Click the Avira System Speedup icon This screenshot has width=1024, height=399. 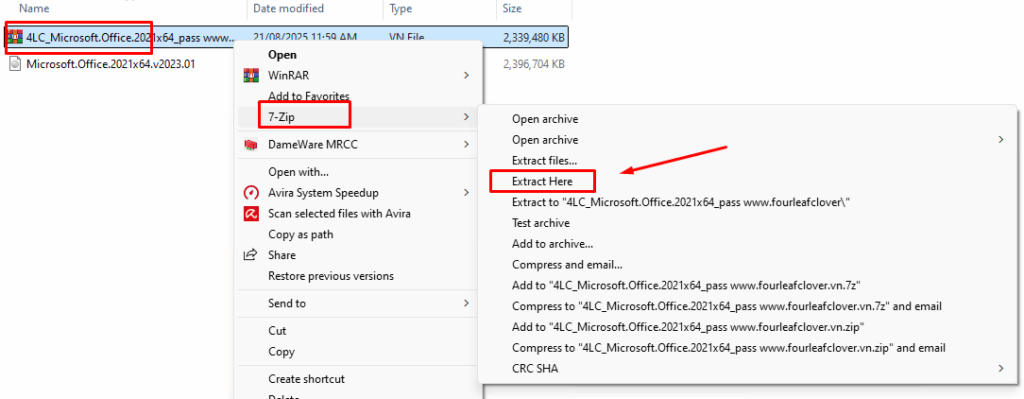point(251,193)
